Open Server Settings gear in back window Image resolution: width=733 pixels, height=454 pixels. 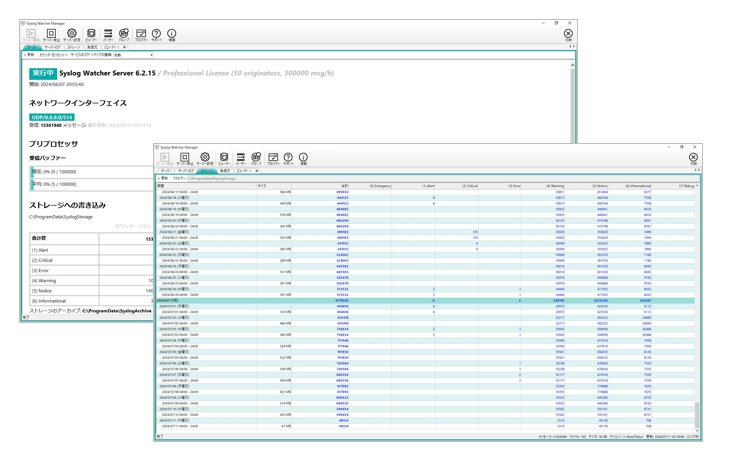pyautogui.click(x=72, y=34)
